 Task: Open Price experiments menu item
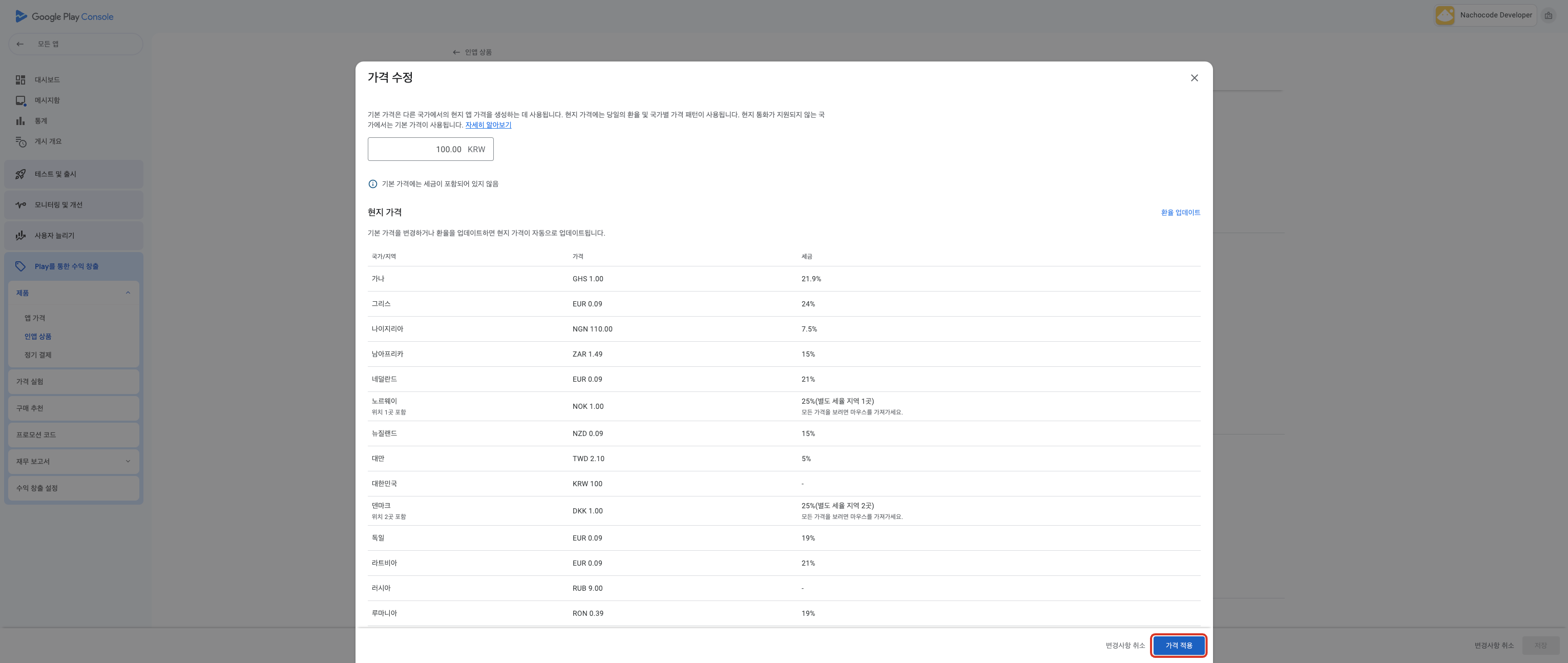(x=30, y=382)
